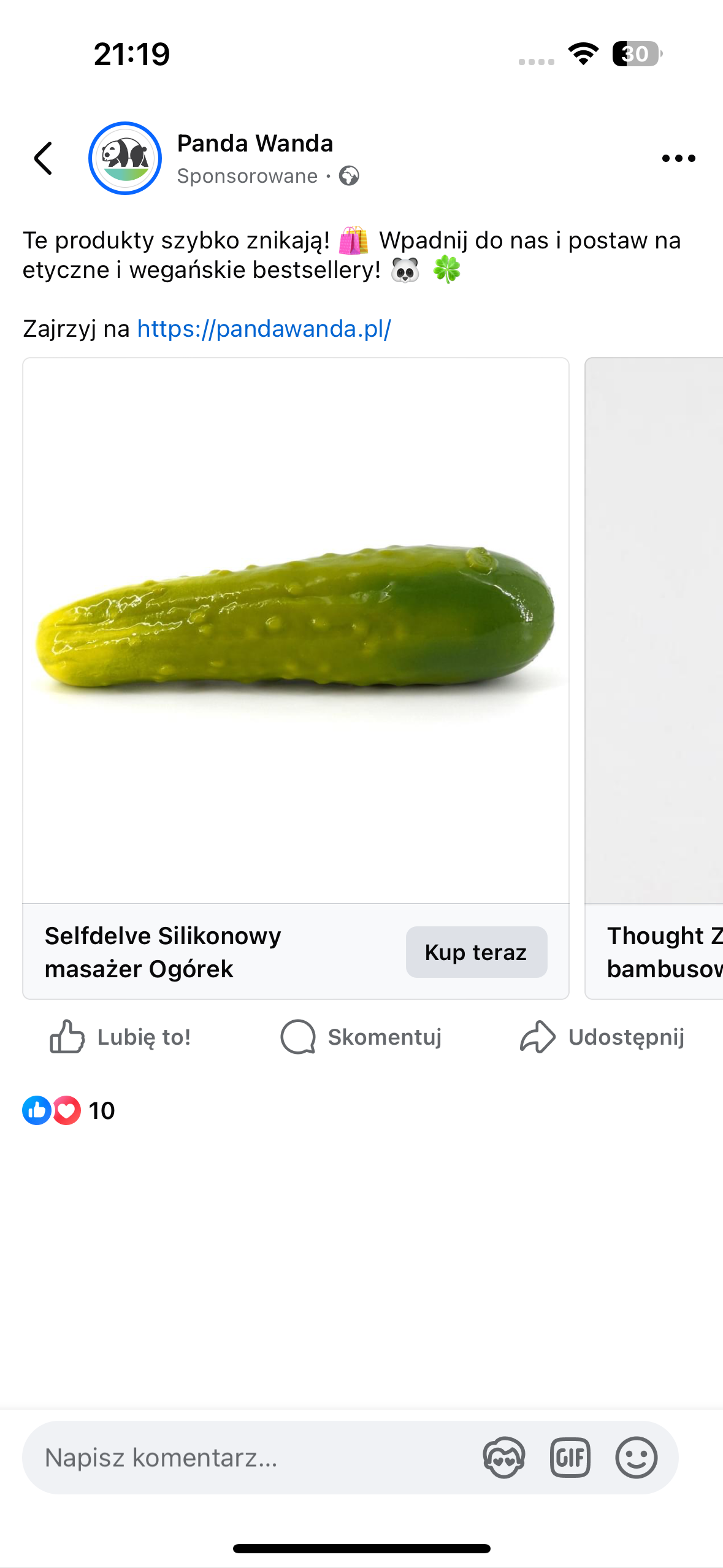Open the avatar sticker picker icon
The height and width of the screenshot is (1568, 723).
pos(503,1458)
